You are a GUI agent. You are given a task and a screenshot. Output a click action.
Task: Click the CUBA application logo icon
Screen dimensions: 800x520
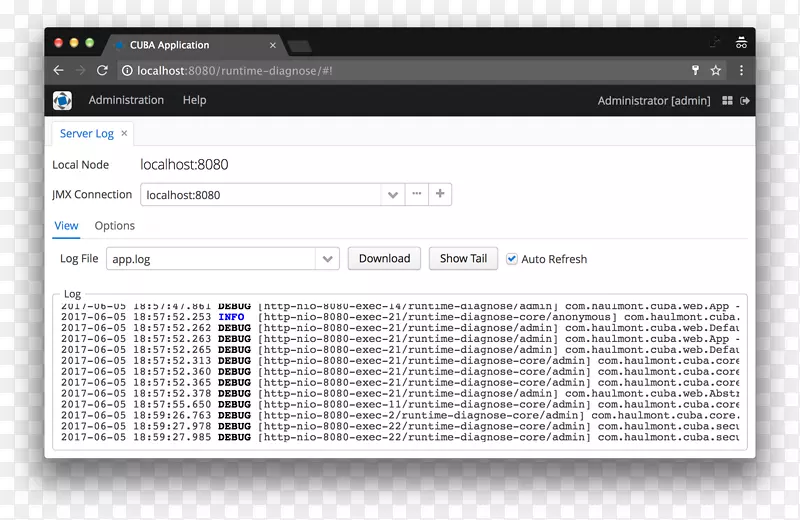point(62,100)
